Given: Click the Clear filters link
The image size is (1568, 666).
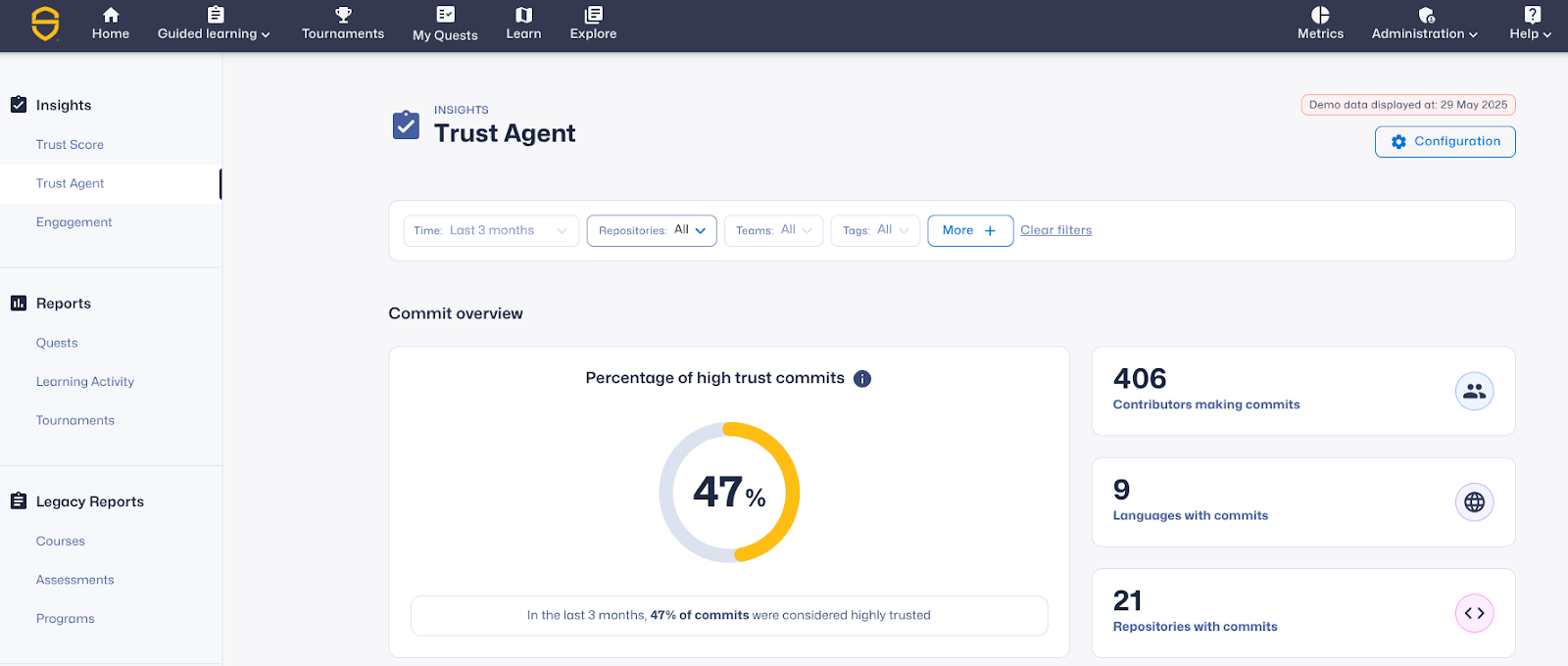Looking at the screenshot, I should coord(1055,230).
